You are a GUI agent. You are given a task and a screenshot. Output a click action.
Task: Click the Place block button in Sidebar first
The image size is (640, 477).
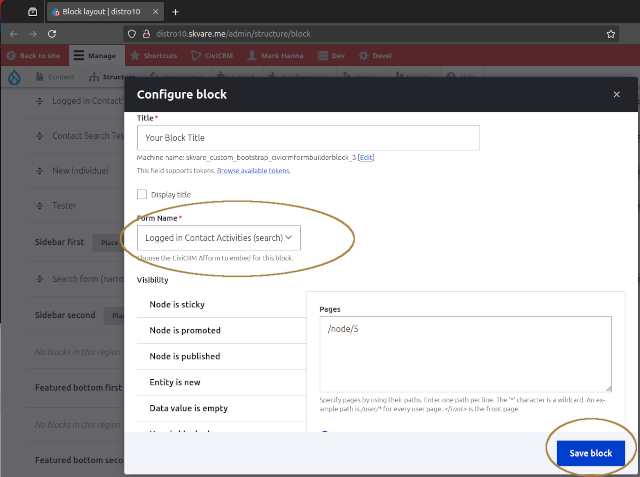pos(109,243)
